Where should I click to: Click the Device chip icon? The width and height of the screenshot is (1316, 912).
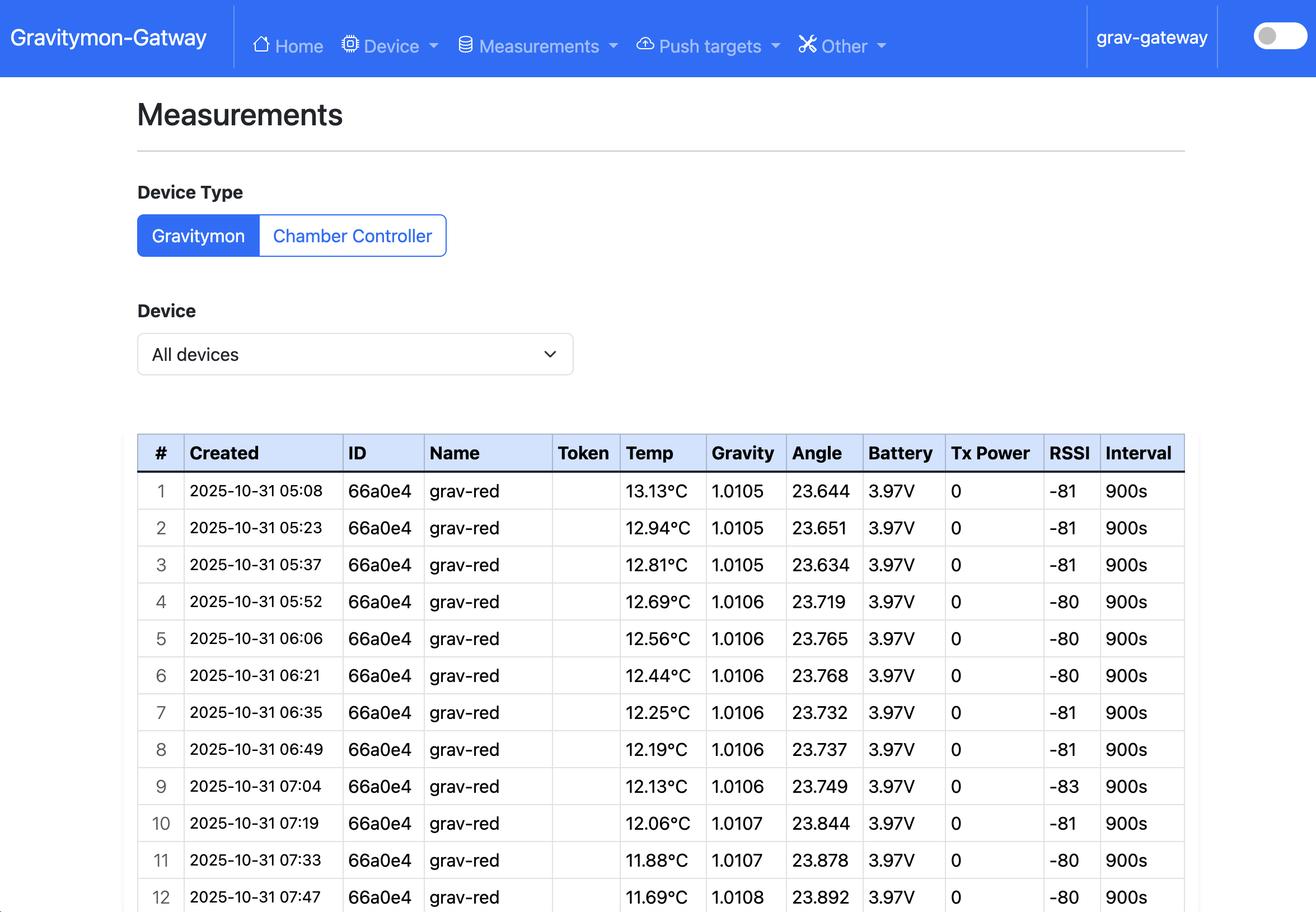pyautogui.click(x=350, y=45)
